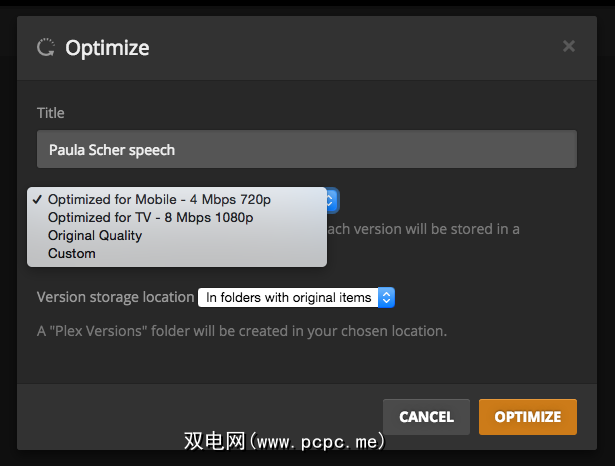615x466 pixels.
Task: Click the Plex Versions folder hint text
Action: [241, 330]
